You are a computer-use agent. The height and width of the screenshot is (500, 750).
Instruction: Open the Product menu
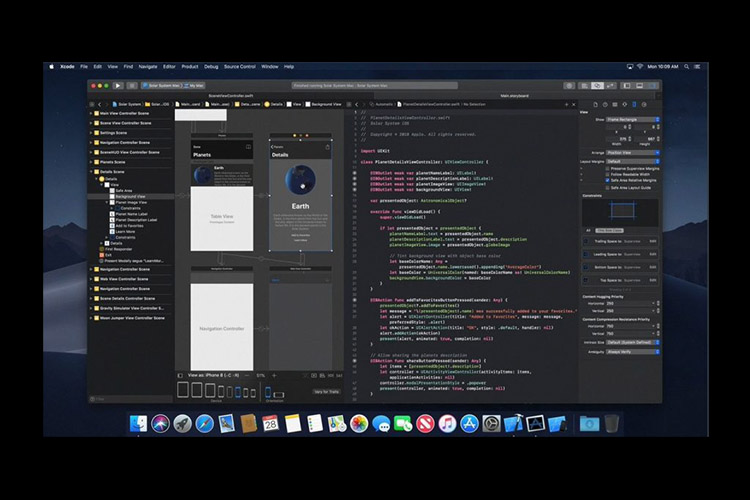pos(190,67)
